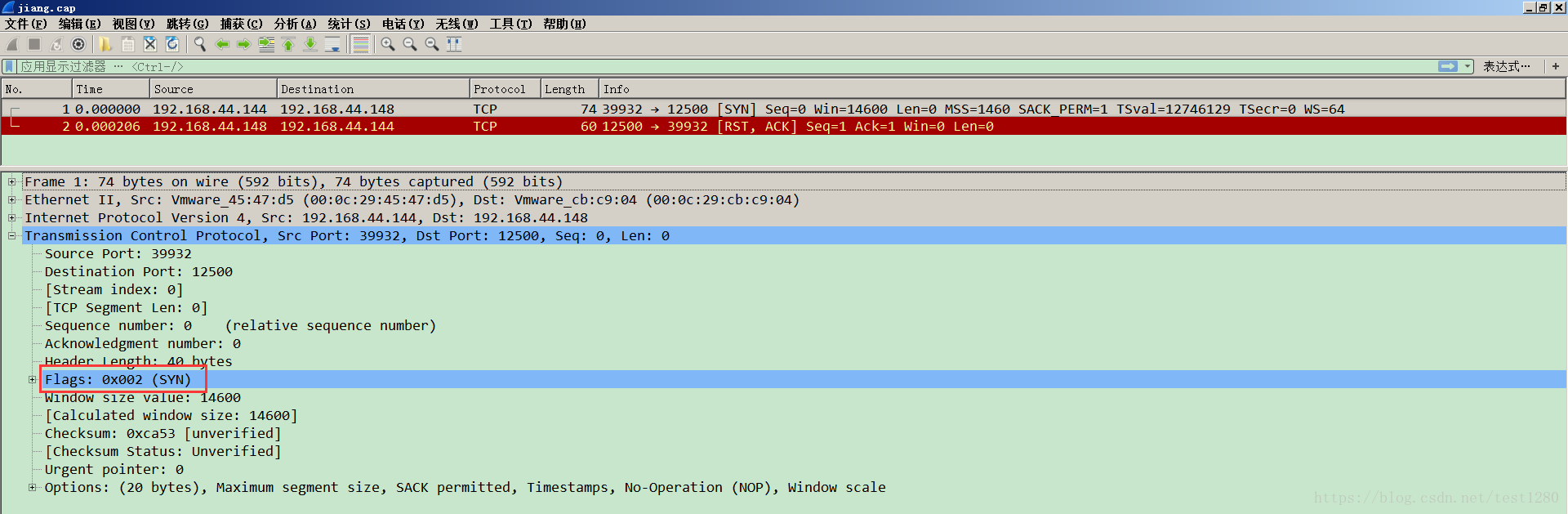Viewport: 1568px width, 514px height.
Task: Open the 跳转(G) menu
Action: [187, 24]
